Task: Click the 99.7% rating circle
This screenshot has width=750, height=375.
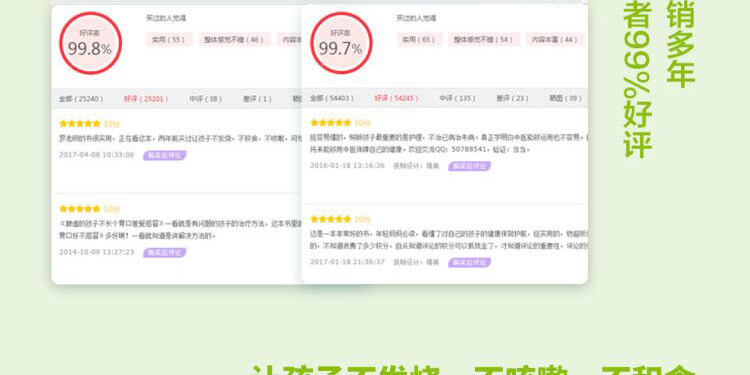Action: [x=341, y=43]
